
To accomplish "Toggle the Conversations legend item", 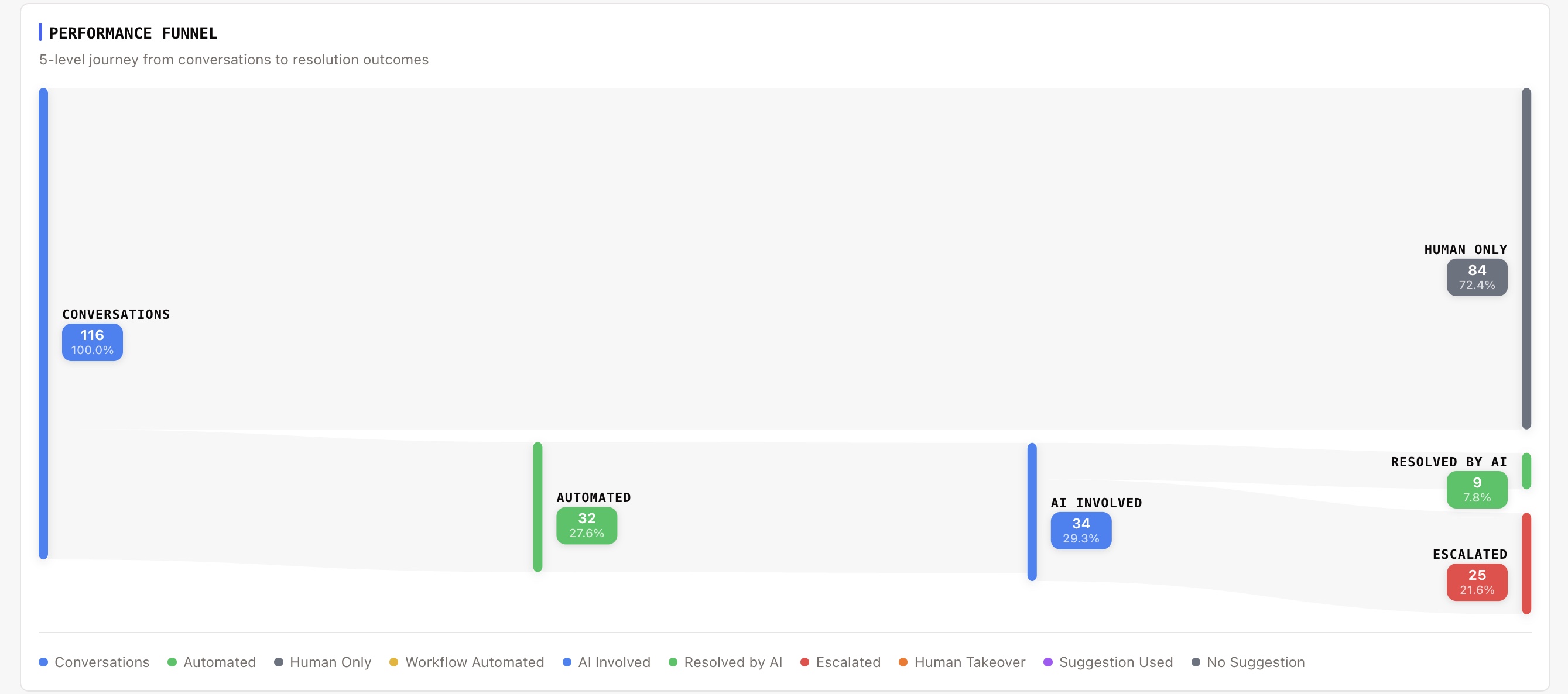I will coord(94,662).
